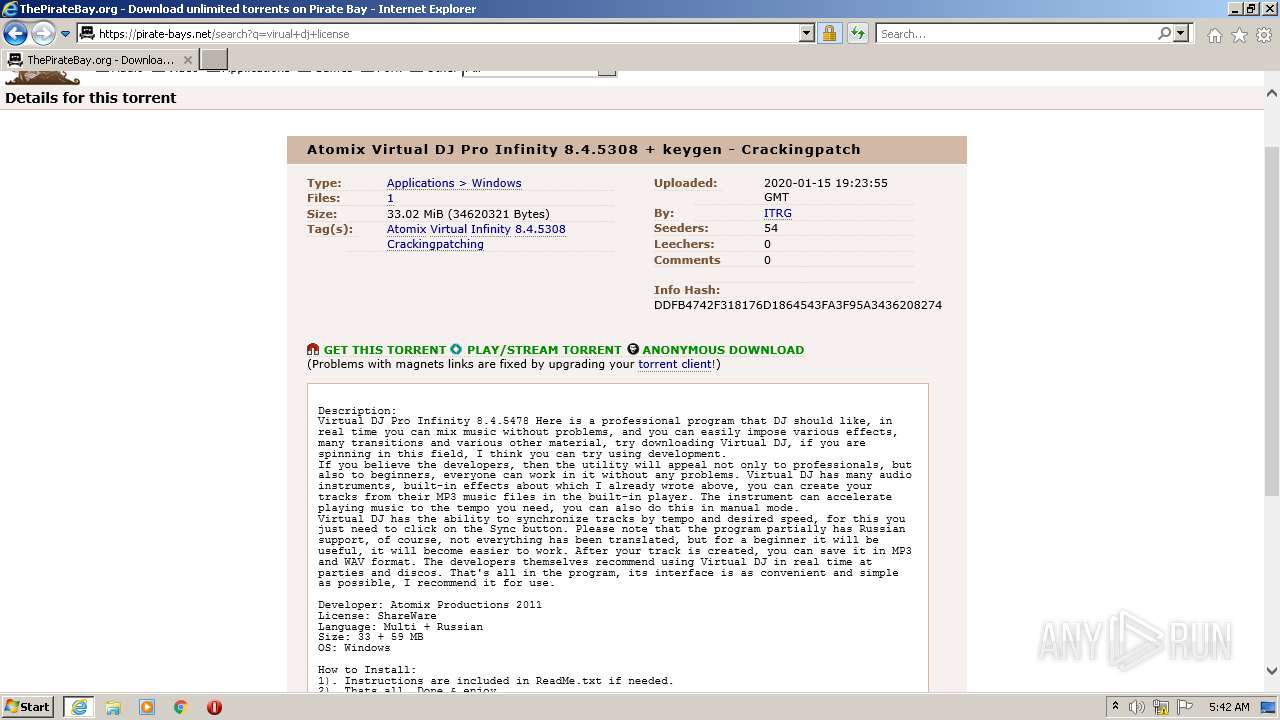Focus the address bar URL field
This screenshot has width=1280, height=720.
[x=447, y=33]
